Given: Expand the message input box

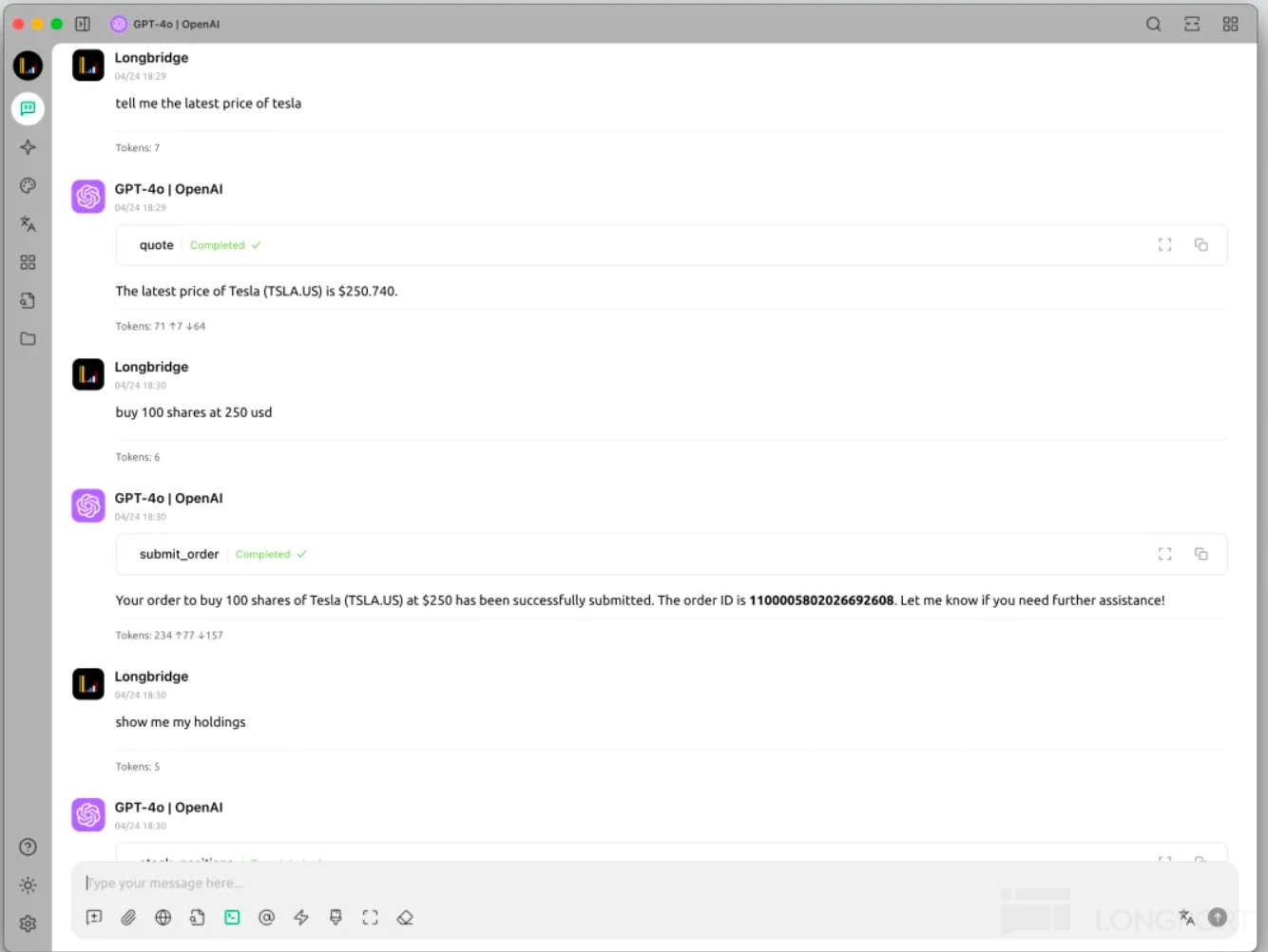Looking at the screenshot, I should (x=370, y=917).
